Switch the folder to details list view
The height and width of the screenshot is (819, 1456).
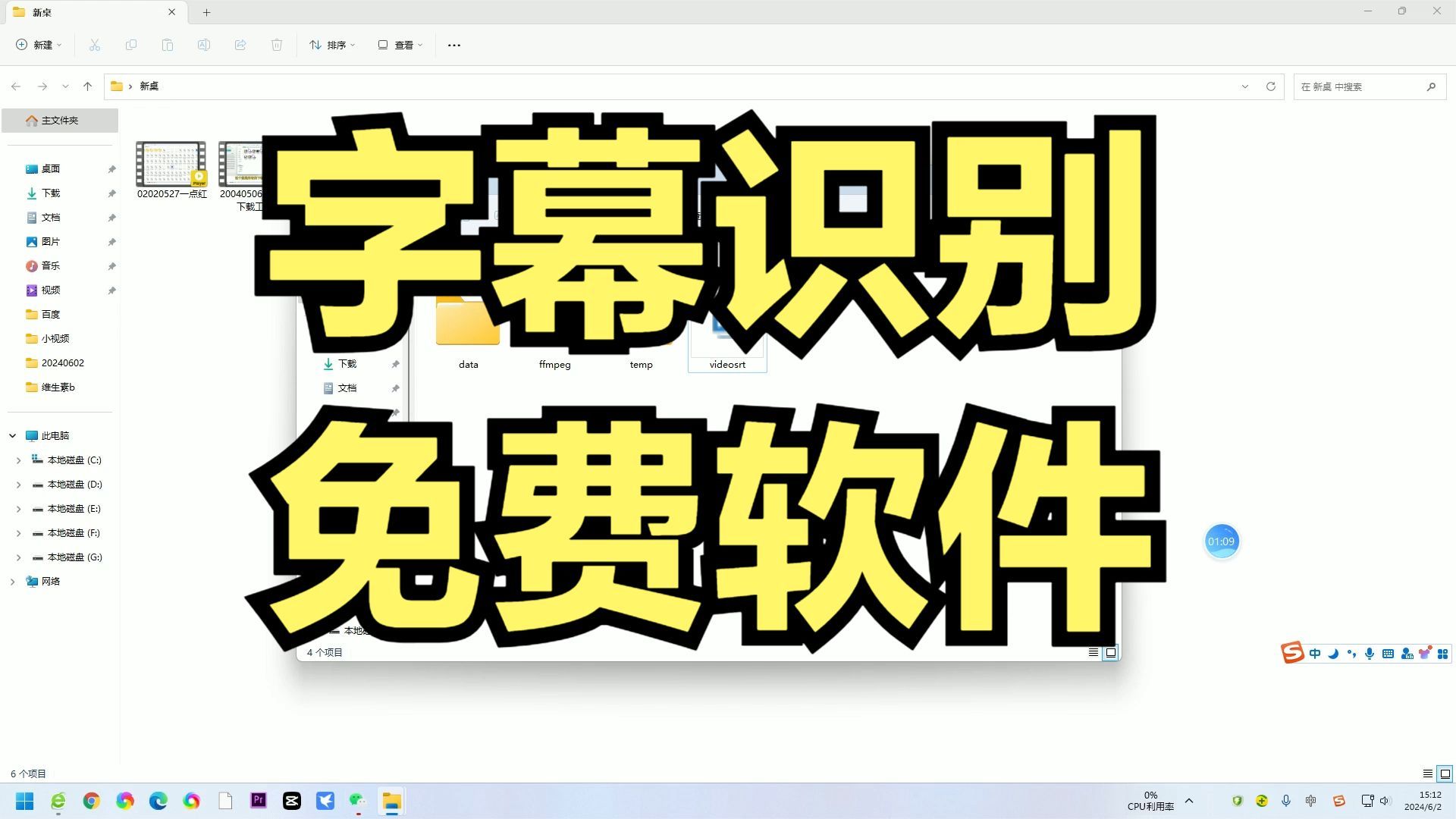pos(1429,773)
